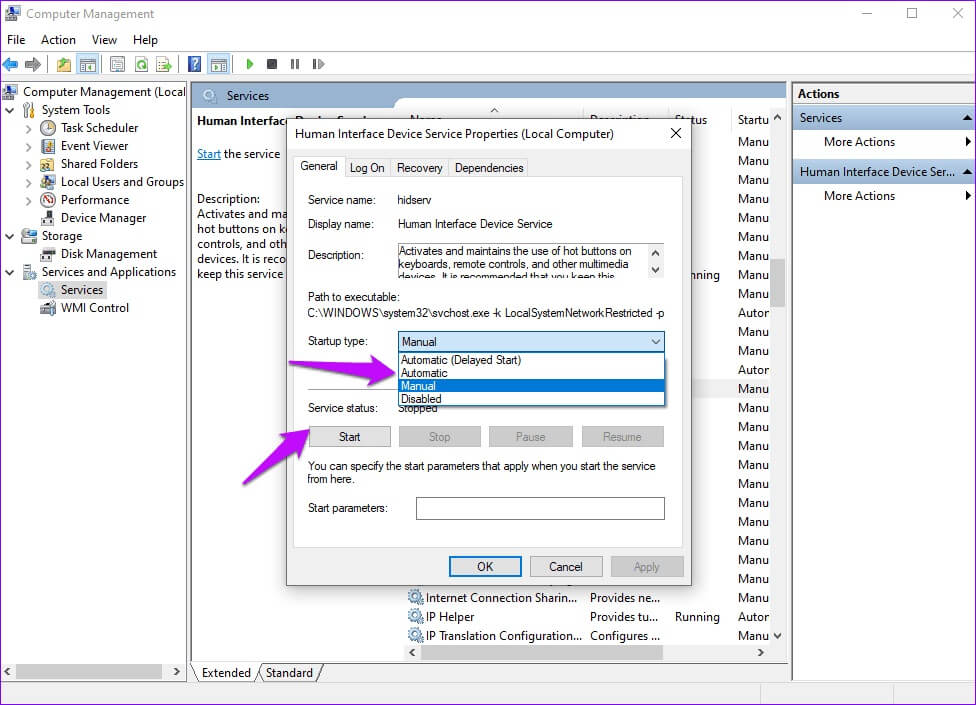Select the Performance icon in the tree
Viewport: 976px width, 705px height.
tap(48, 200)
